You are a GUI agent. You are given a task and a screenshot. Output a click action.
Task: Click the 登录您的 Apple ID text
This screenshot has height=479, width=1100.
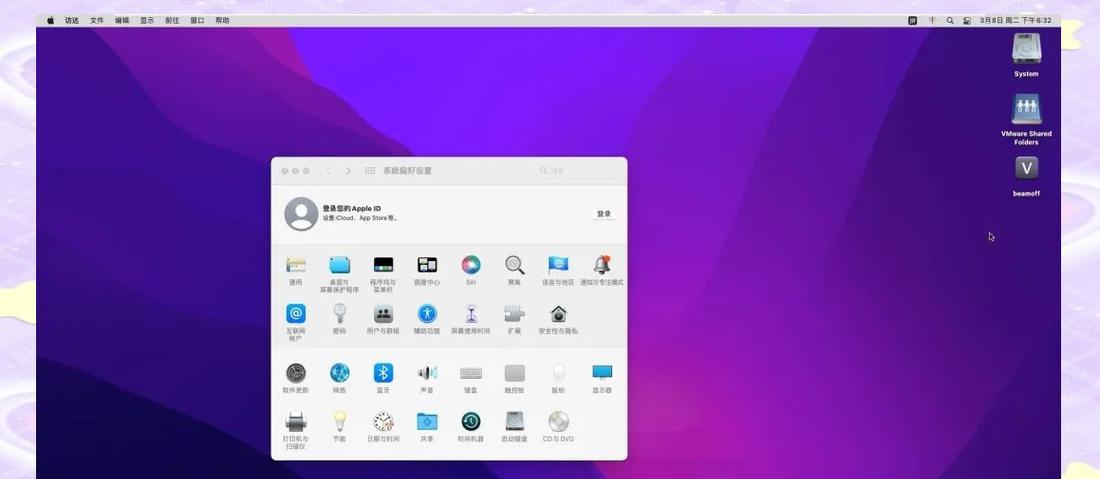(x=351, y=208)
